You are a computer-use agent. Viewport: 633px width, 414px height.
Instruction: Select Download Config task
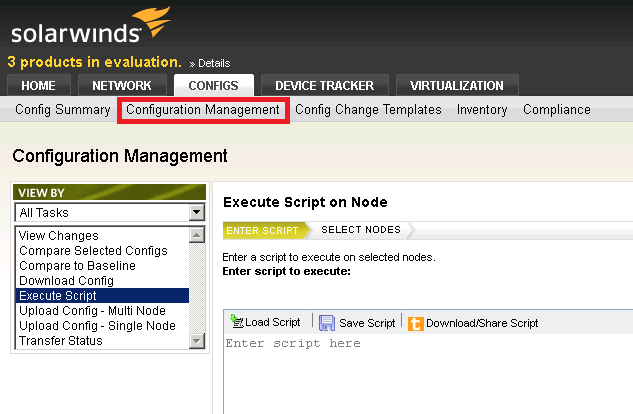pos(102,280)
